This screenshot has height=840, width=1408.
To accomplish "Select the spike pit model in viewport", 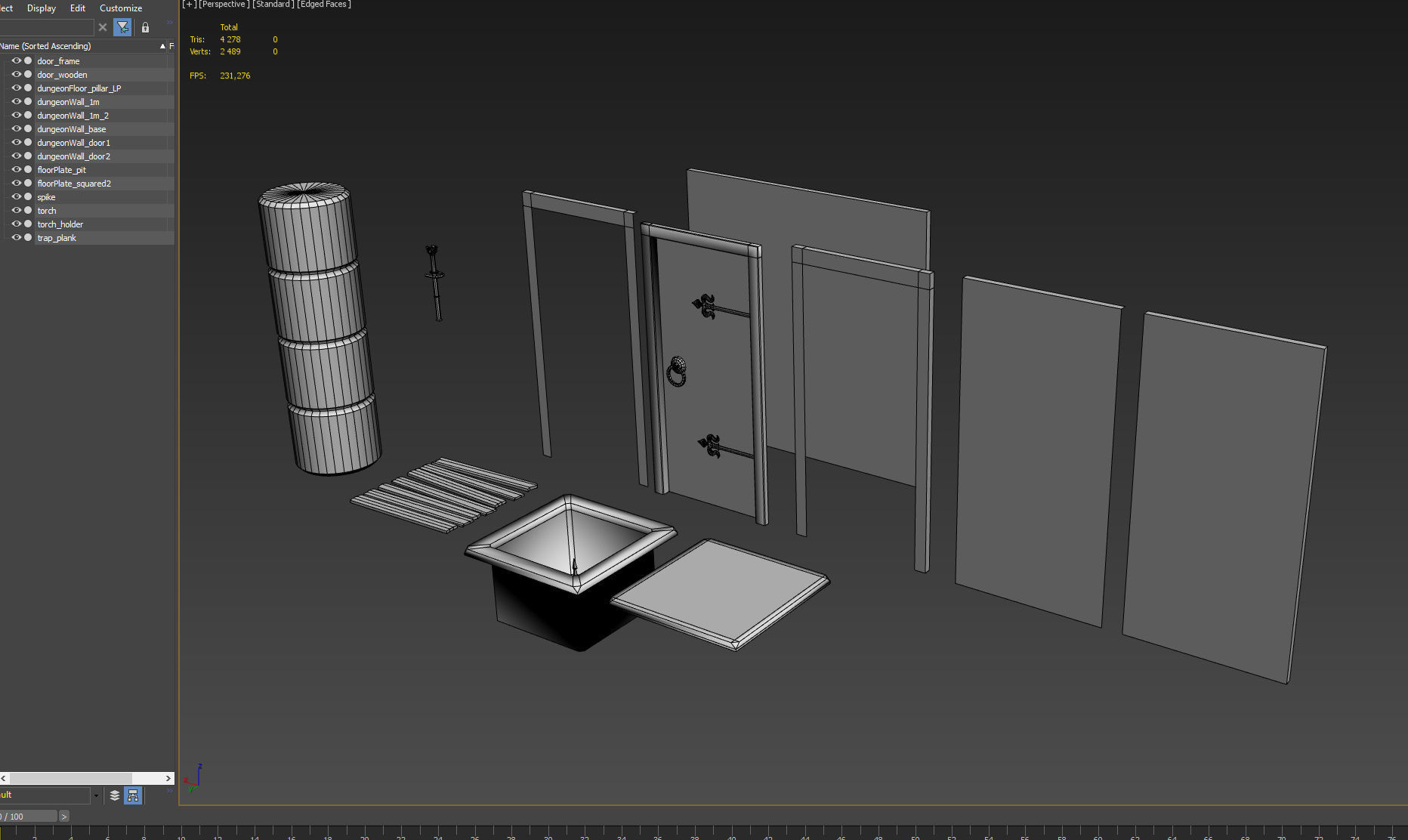I will (570, 573).
